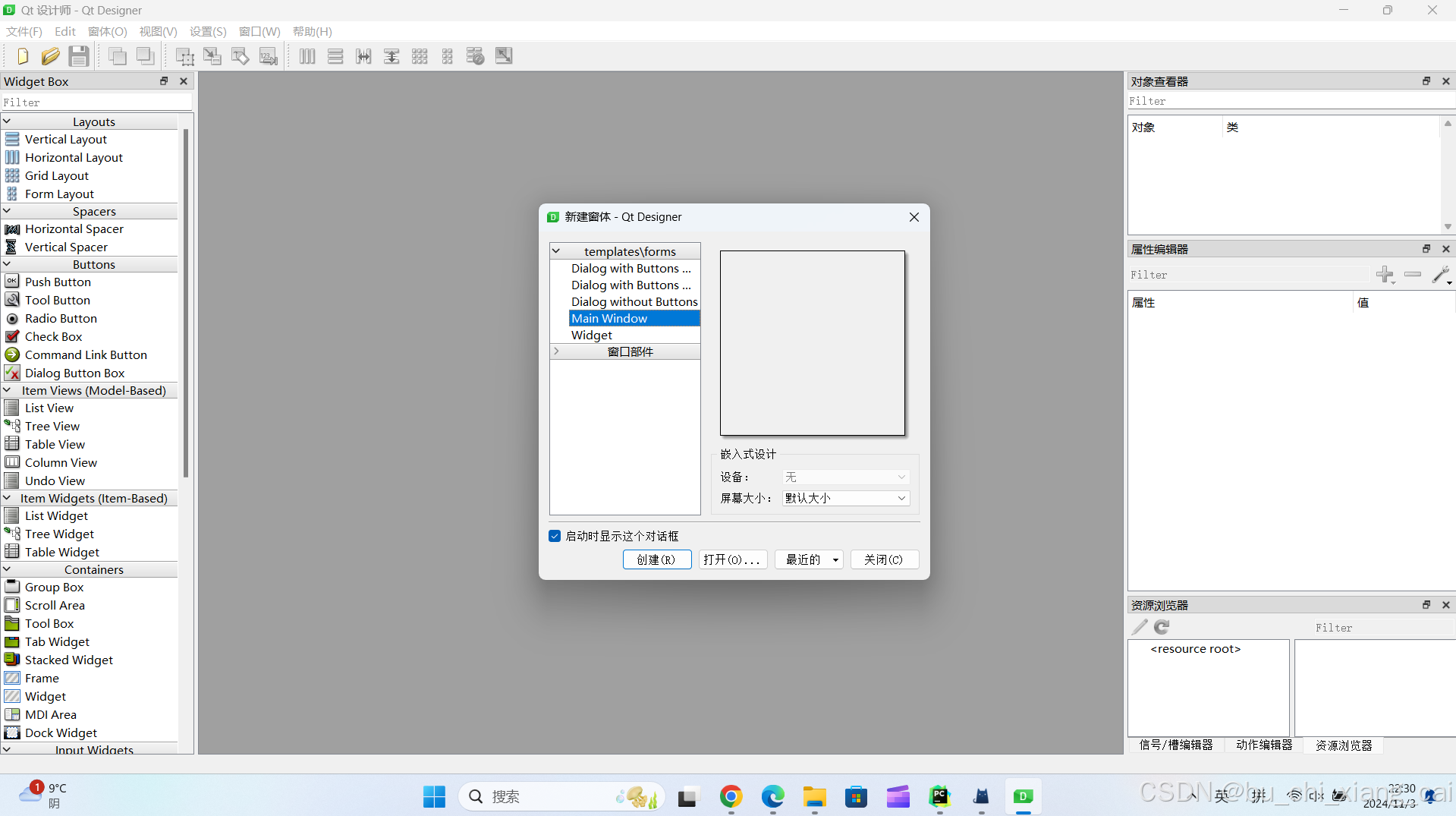Select Main Window template
The image size is (1456, 816).
(634, 318)
